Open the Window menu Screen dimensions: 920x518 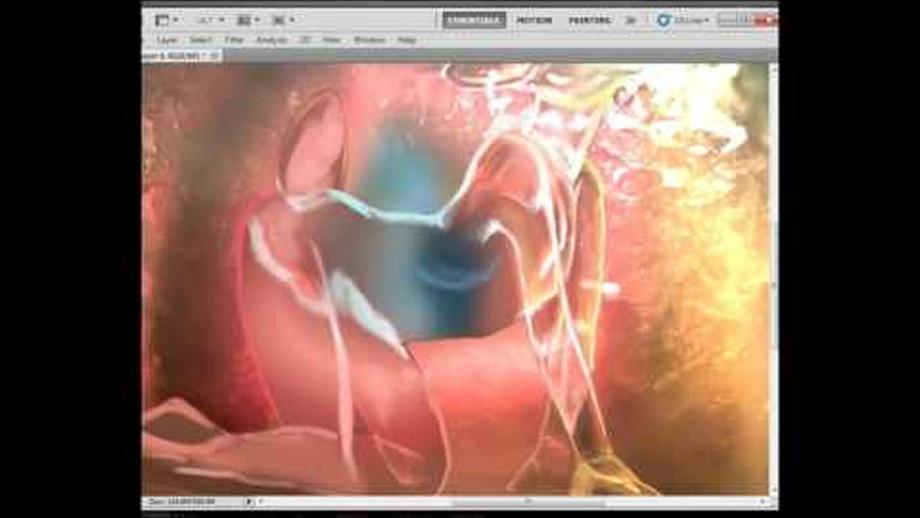coord(370,40)
